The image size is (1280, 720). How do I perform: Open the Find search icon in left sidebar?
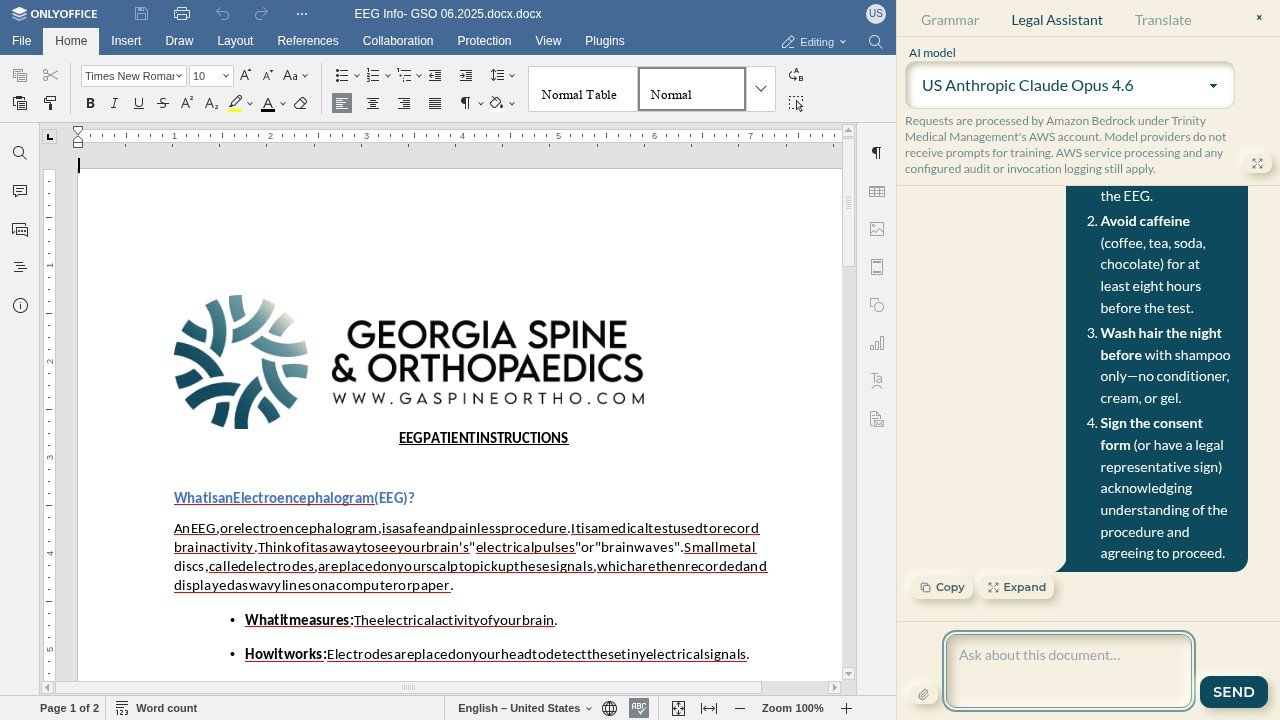pos(20,153)
